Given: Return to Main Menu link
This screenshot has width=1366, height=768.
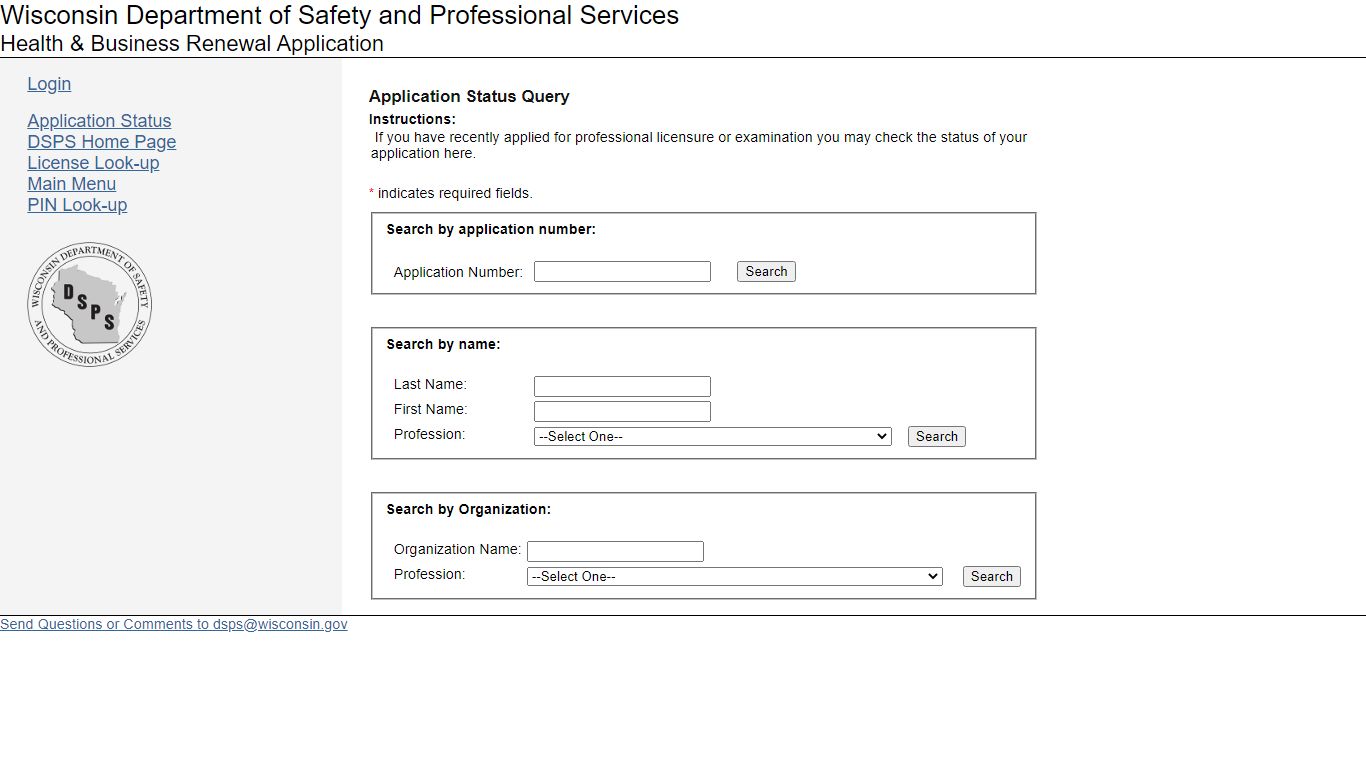Looking at the screenshot, I should (71, 184).
